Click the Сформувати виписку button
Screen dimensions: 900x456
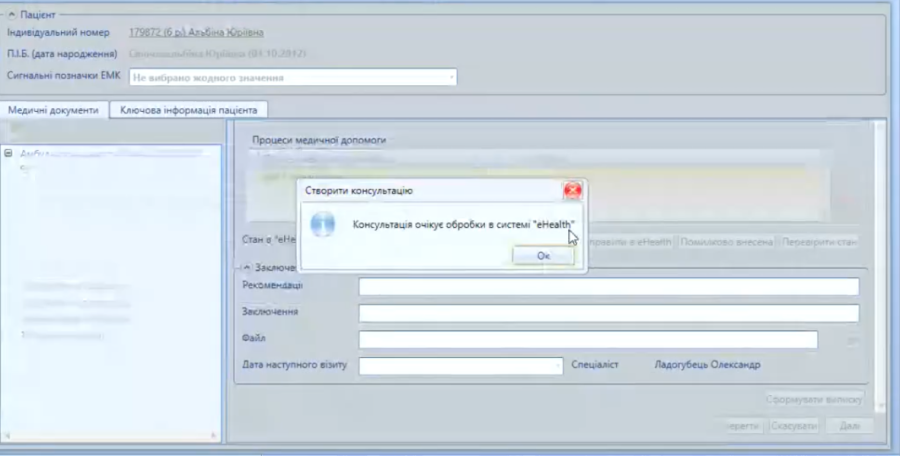(x=814, y=399)
